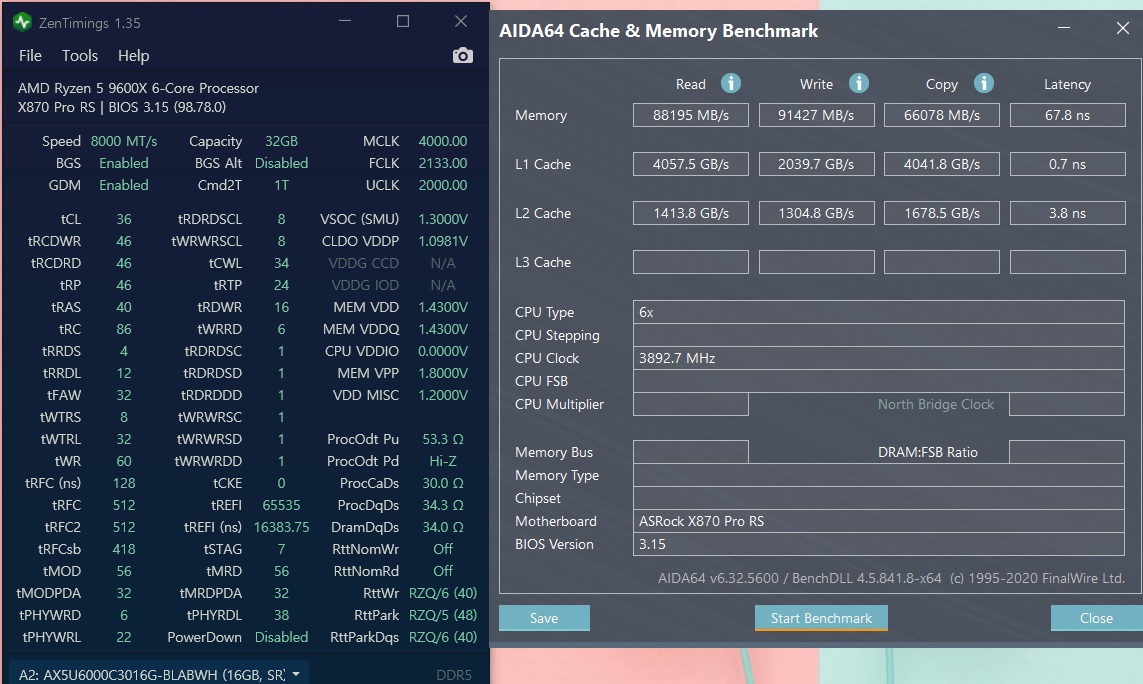Viewport: 1143px width, 684px height.
Task: Click the Motherboard field showing ASRock X870 Pro RS
Action: (x=878, y=521)
